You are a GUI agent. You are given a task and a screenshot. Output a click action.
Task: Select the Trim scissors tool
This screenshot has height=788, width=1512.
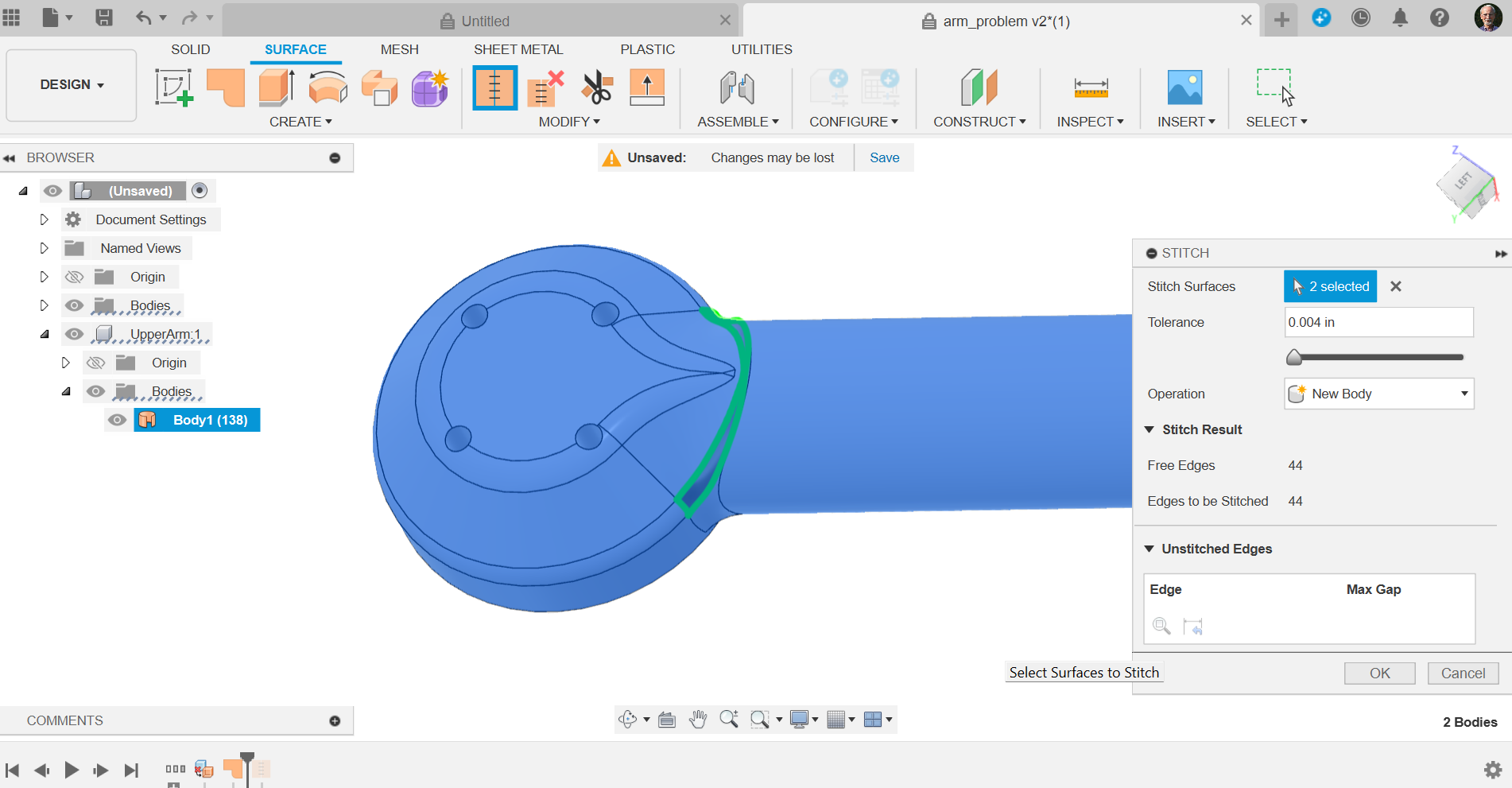pos(596,87)
